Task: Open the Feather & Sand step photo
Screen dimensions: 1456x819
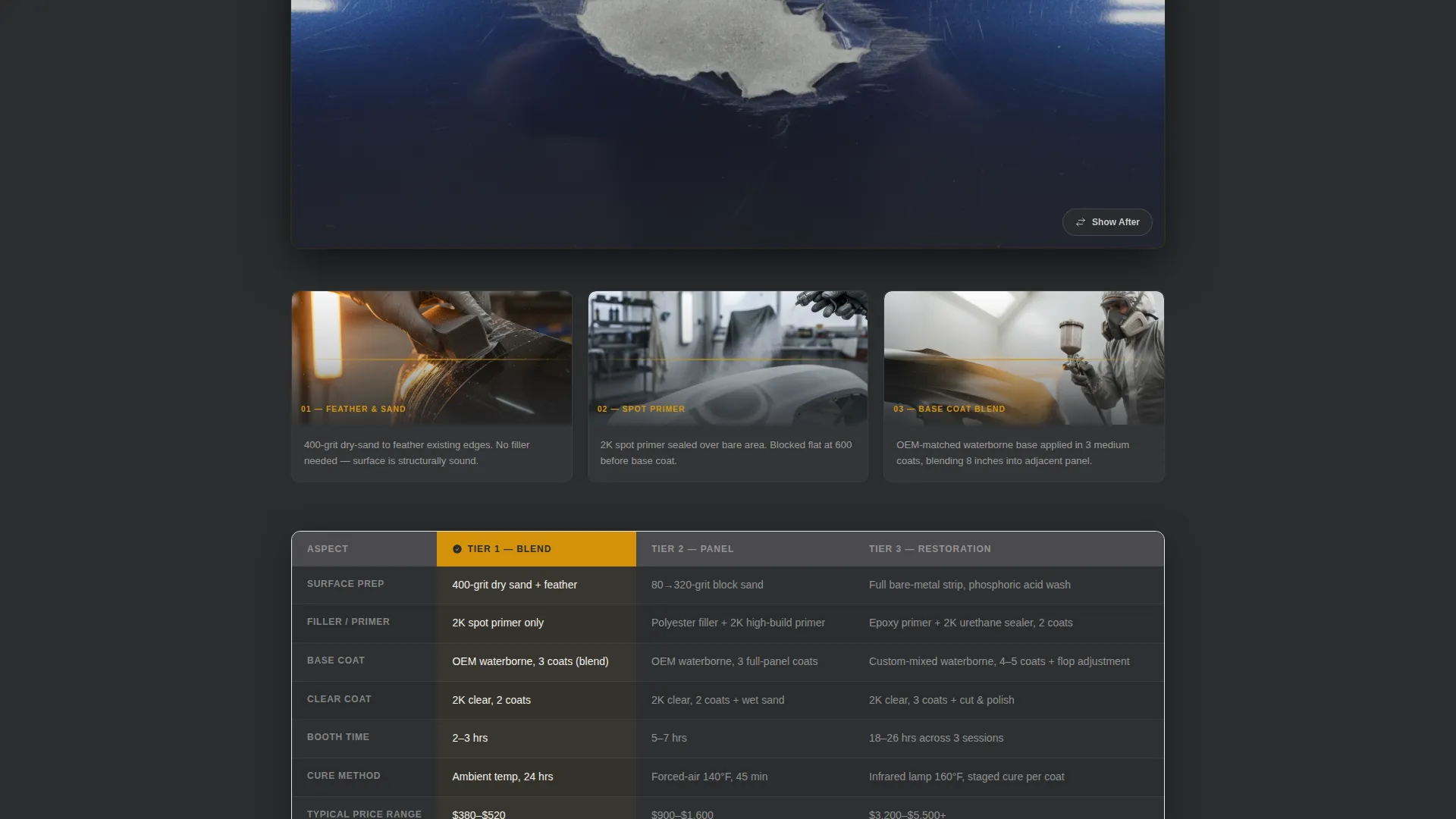Action: pyautogui.click(x=431, y=358)
